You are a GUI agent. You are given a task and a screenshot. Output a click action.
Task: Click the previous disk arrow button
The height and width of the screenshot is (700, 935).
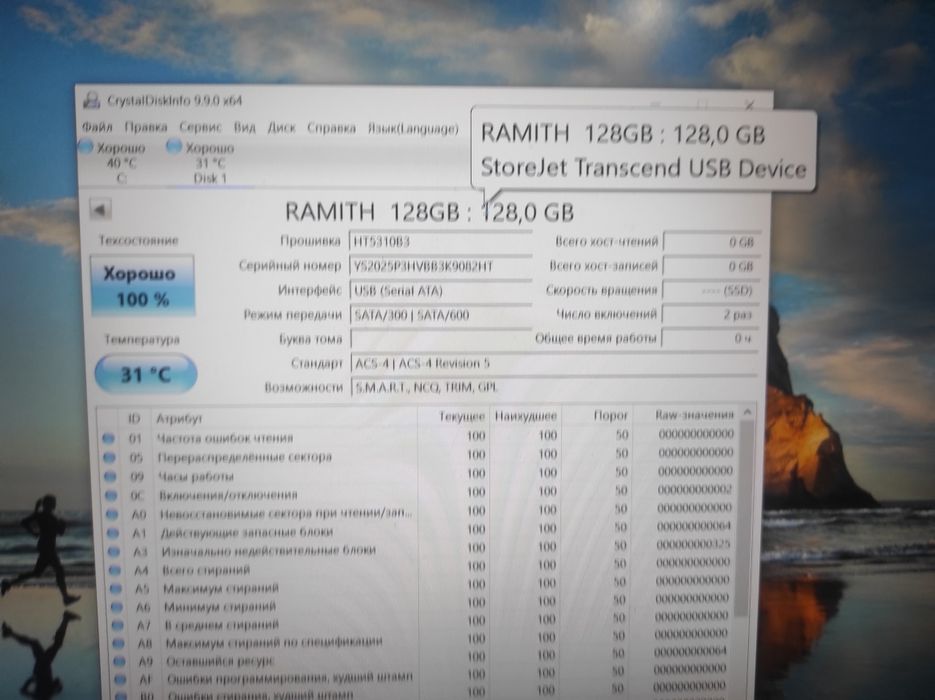(x=100, y=209)
